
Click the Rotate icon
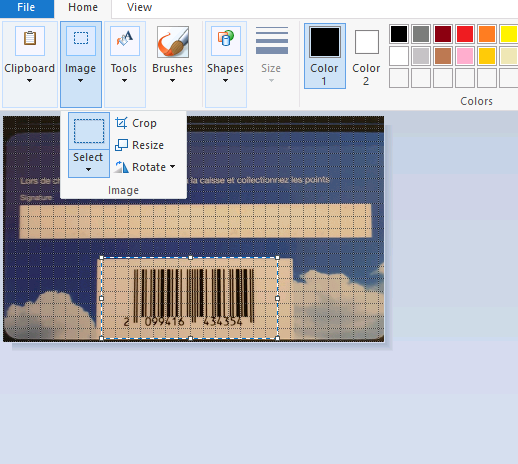[121, 167]
